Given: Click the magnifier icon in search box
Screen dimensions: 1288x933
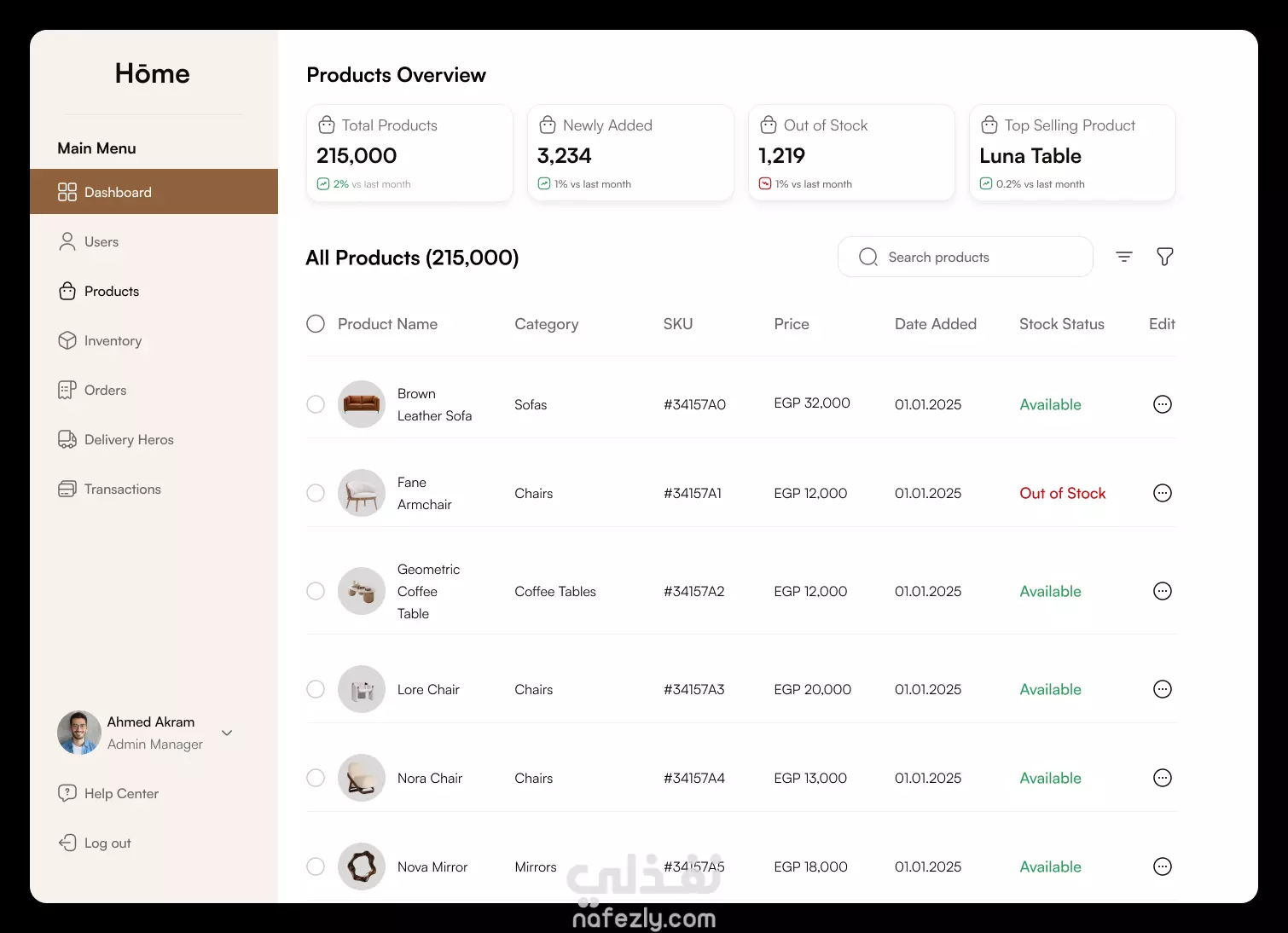Looking at the screenshot, I should coord(868,257).
